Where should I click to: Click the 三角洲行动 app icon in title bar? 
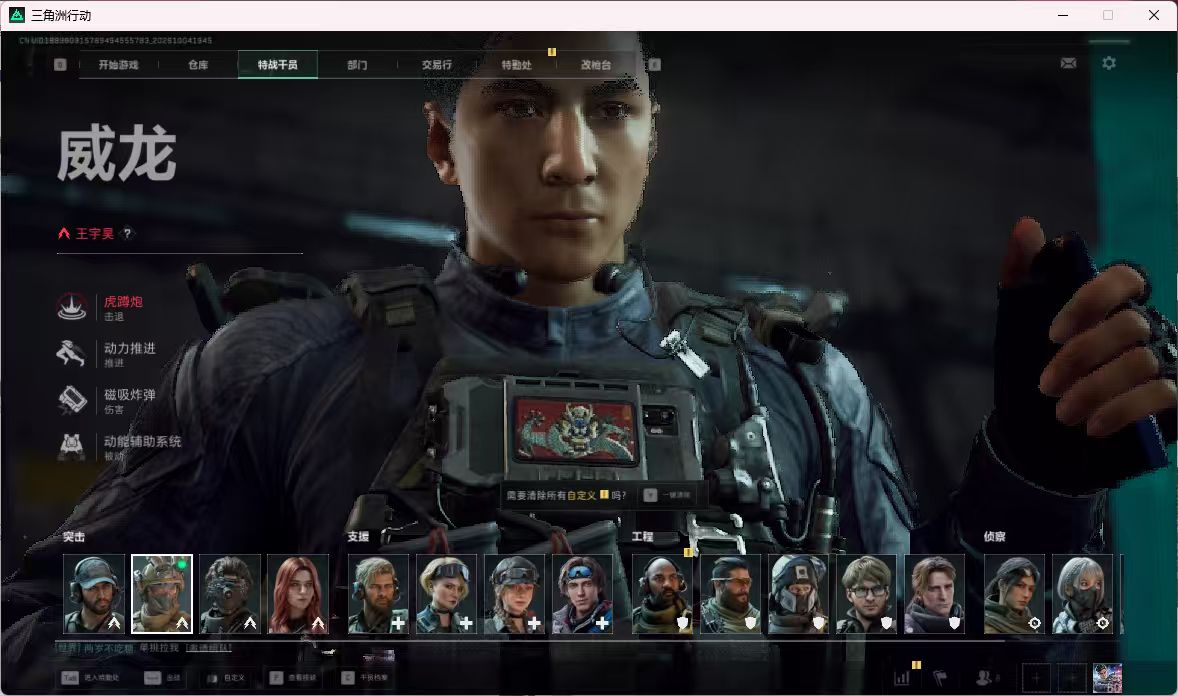[x=17, y=15]
